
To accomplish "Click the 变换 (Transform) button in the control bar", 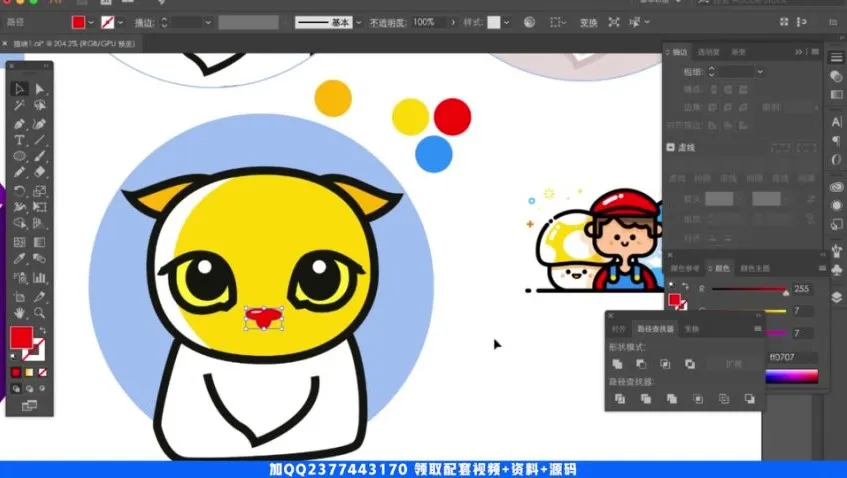I will coord(590,22).
